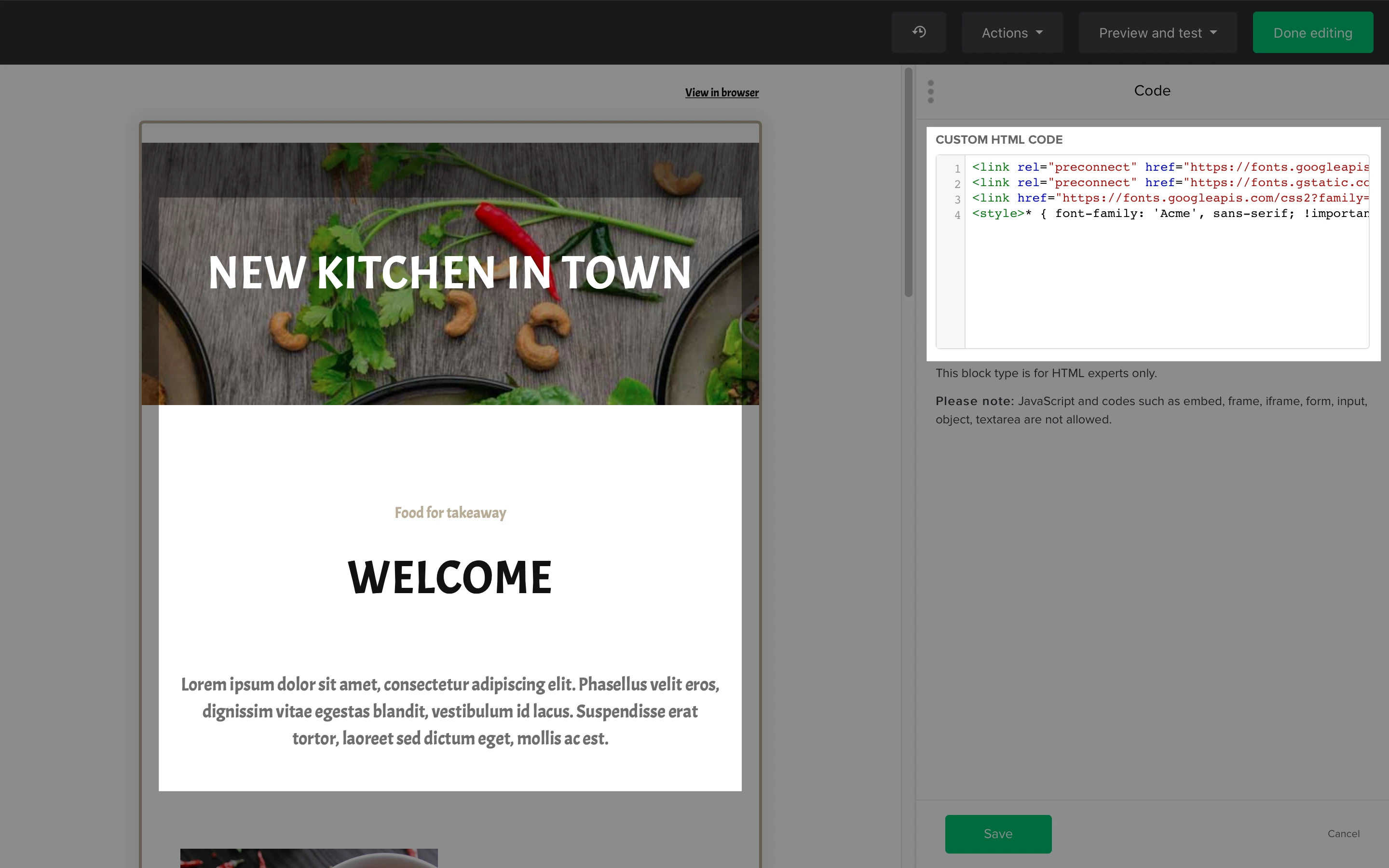Image resolution: width=1389 pixels, height=868 pixels.
Task: Select the WELCOME heading block
Action: coord(449,577)
